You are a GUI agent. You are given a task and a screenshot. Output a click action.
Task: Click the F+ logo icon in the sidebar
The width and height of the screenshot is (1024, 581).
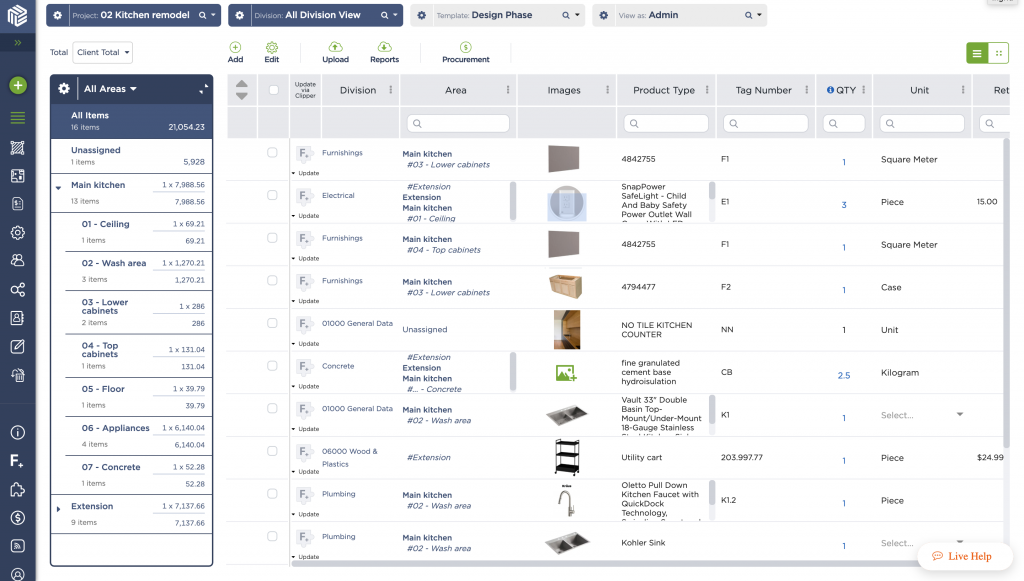pyautogui.click(x=16, y=460)
